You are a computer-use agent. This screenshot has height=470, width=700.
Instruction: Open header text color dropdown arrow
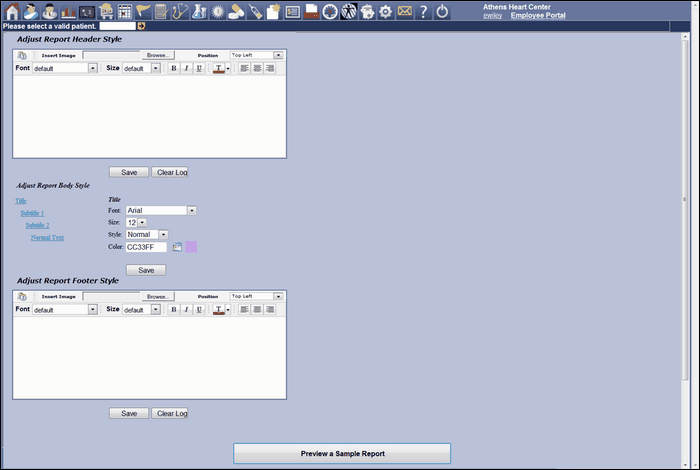[x=228, y=68]
